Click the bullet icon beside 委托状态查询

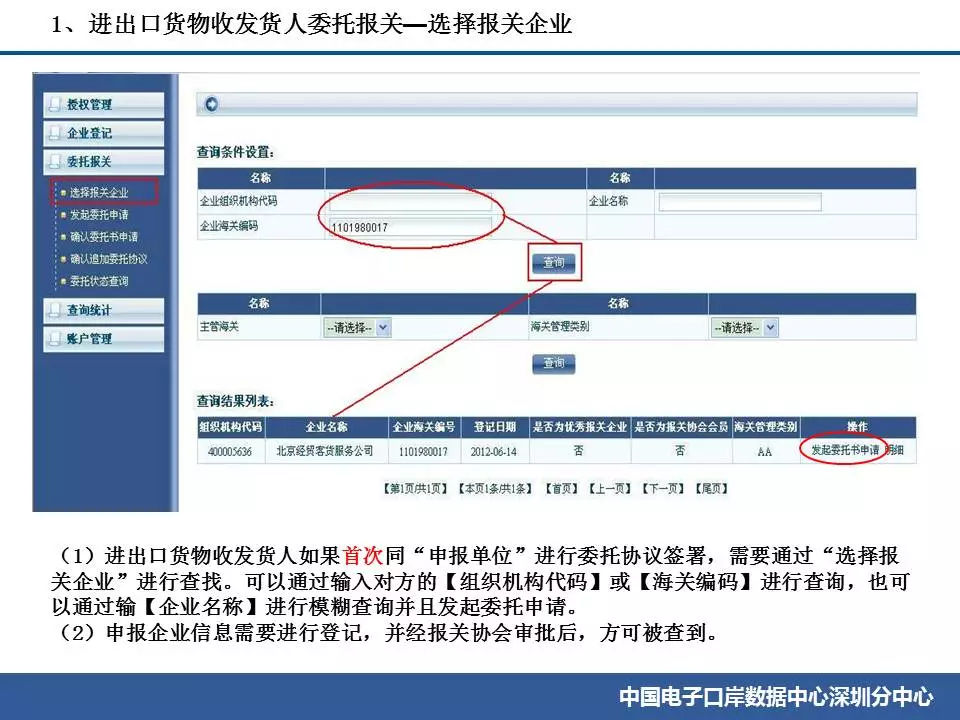point(61,283)
